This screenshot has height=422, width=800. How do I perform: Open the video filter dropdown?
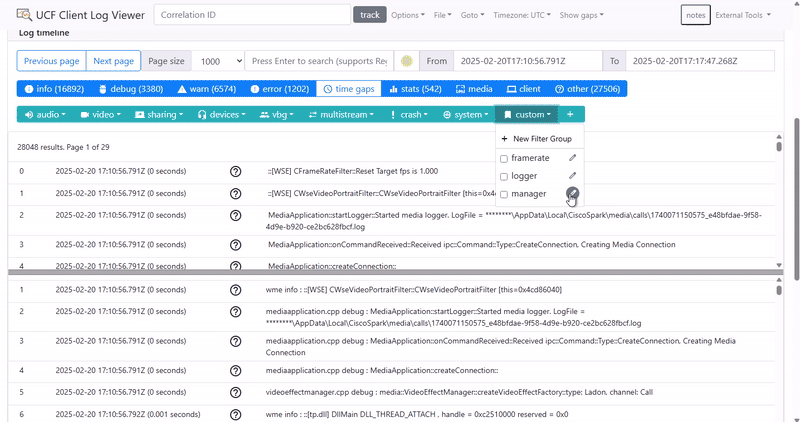(x=101, y=114)
